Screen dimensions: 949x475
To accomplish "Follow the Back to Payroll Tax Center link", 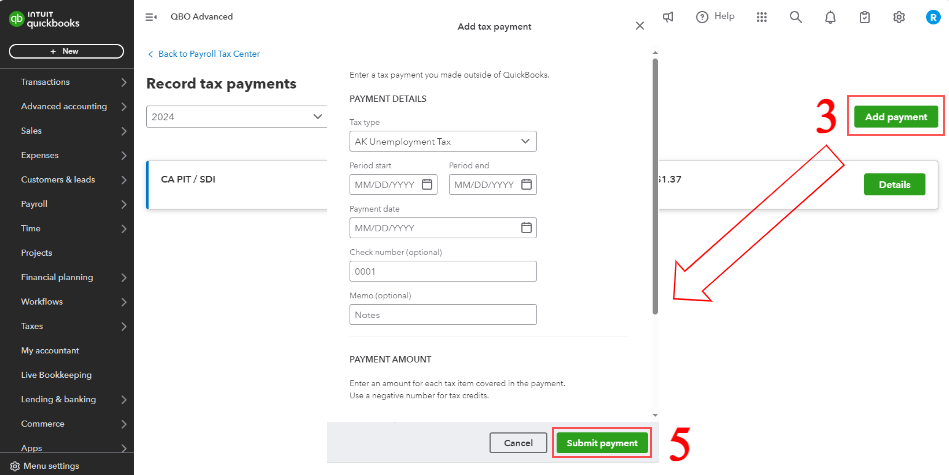I will click(x=208, y=54).
